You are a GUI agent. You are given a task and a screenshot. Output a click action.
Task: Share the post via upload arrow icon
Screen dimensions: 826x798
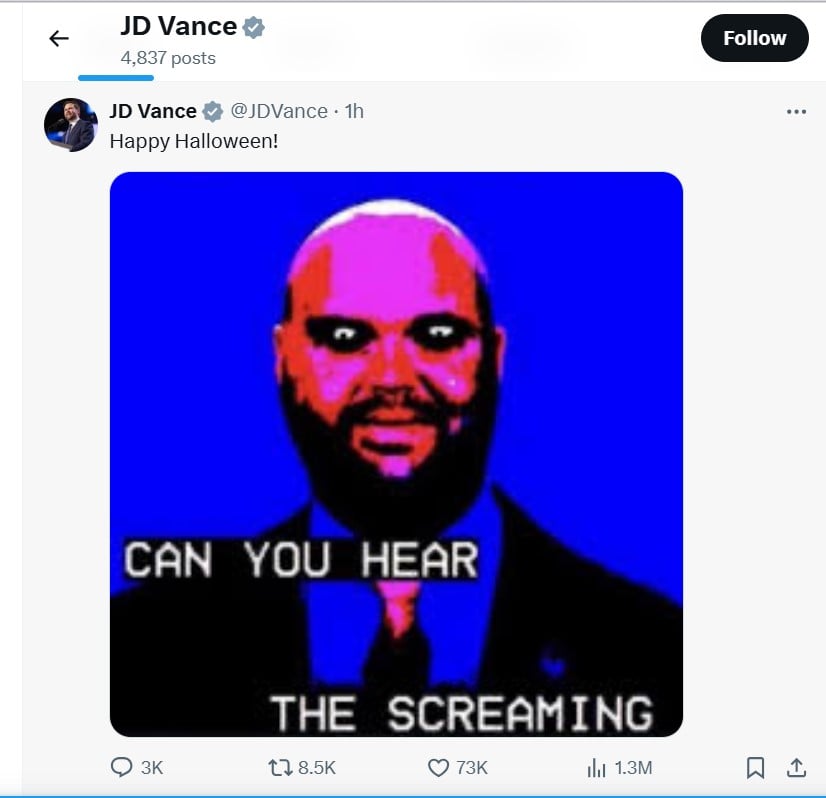click(x=796, y=767)
